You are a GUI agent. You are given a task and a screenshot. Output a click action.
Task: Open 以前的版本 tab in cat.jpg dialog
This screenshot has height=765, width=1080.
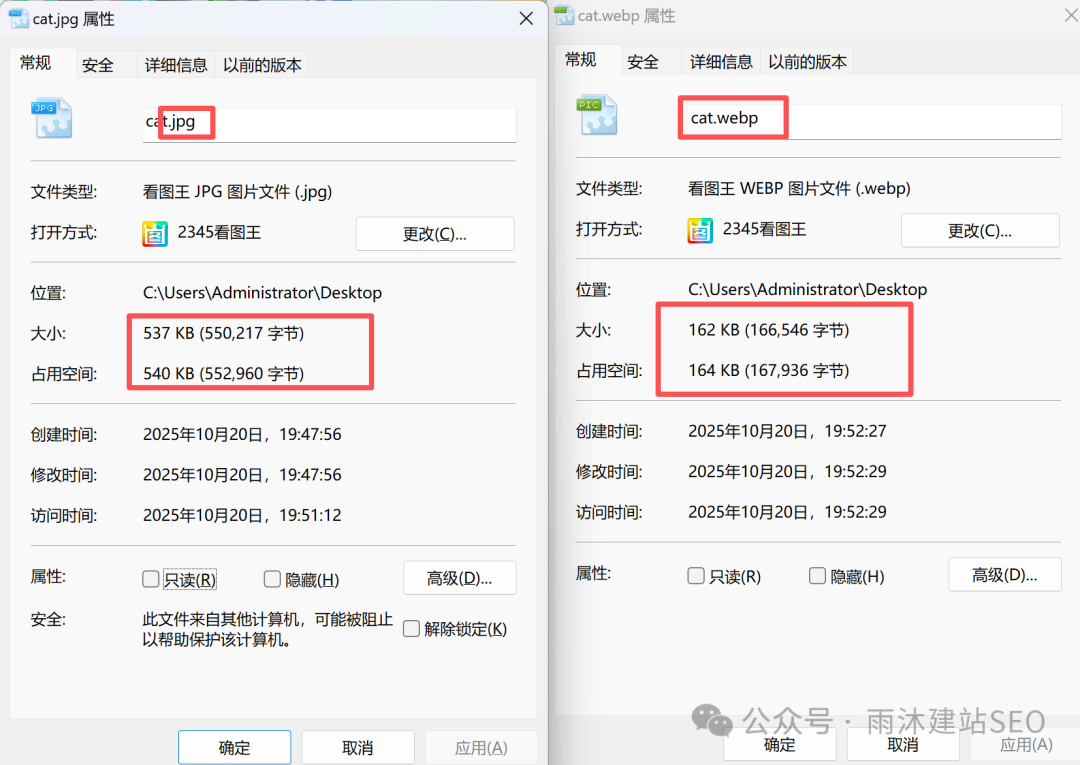[x=262, y=65]
